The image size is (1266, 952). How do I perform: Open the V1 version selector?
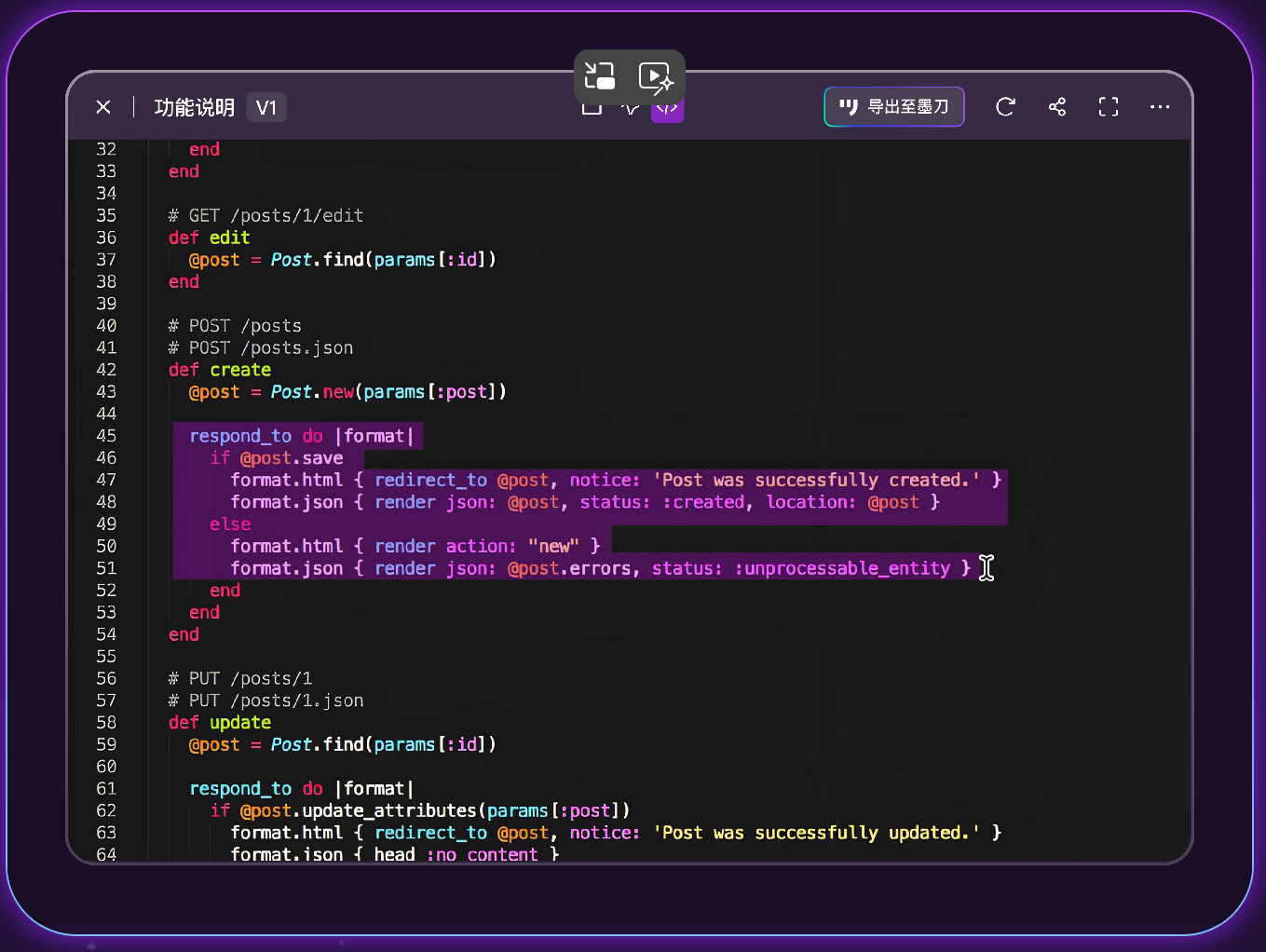[266, 108]
